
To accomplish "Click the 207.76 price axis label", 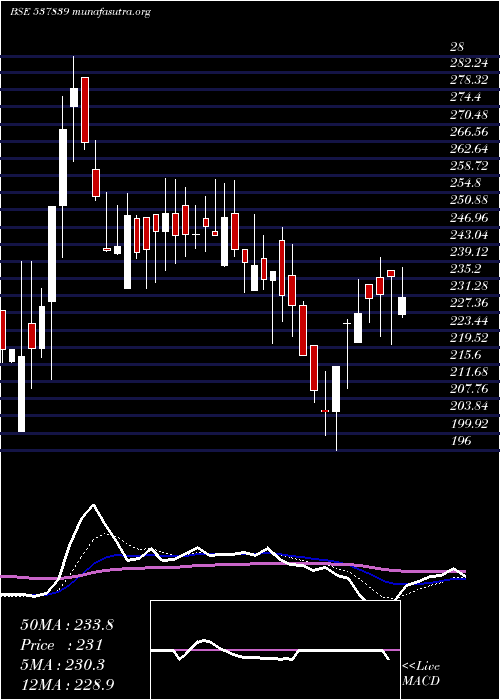I will tap(467, 389).
